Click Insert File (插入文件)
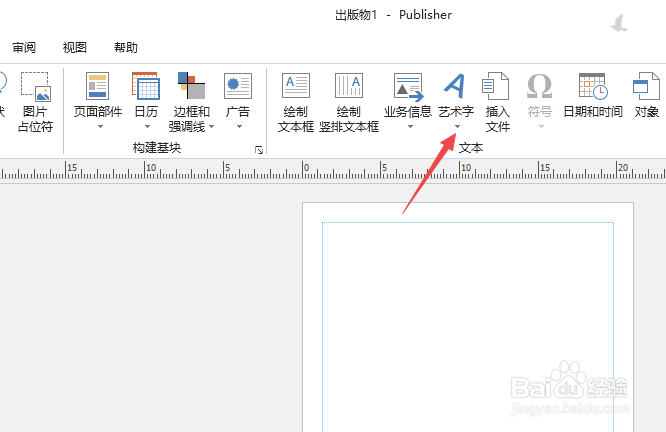666x432 pixels. [x=497, y=102]
